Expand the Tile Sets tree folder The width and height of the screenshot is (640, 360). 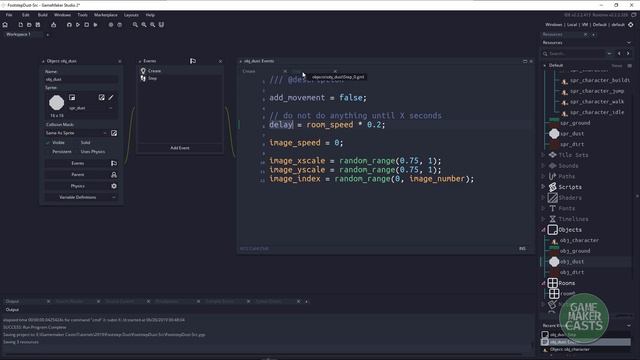543,155
